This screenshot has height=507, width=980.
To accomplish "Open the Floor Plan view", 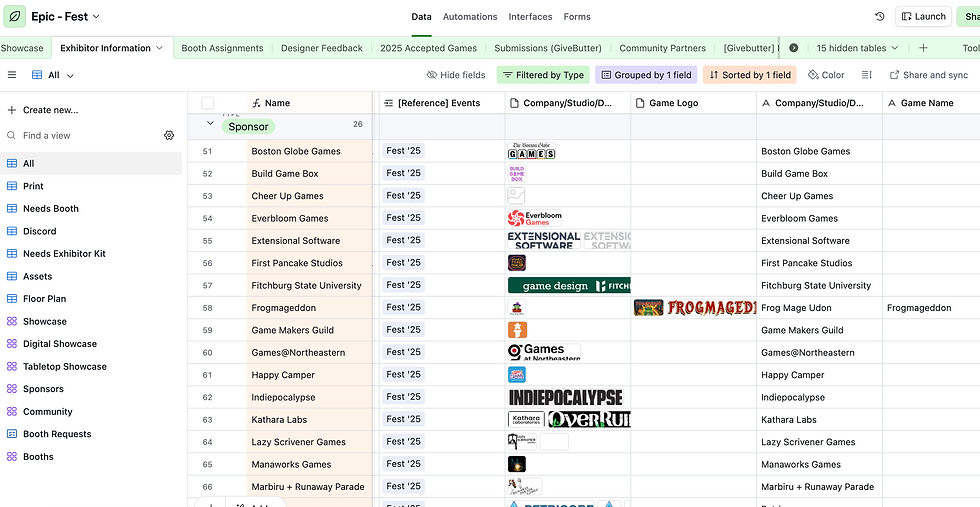I will click(91, 299).
